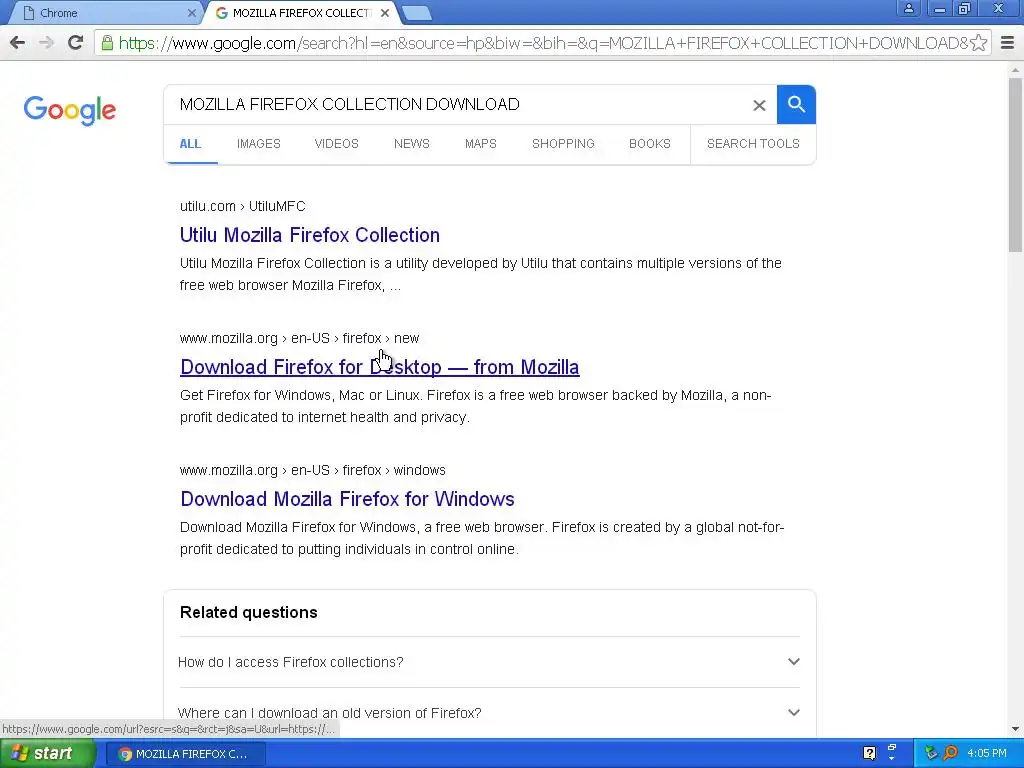Switch to VIDEOS results

(336, 144)
